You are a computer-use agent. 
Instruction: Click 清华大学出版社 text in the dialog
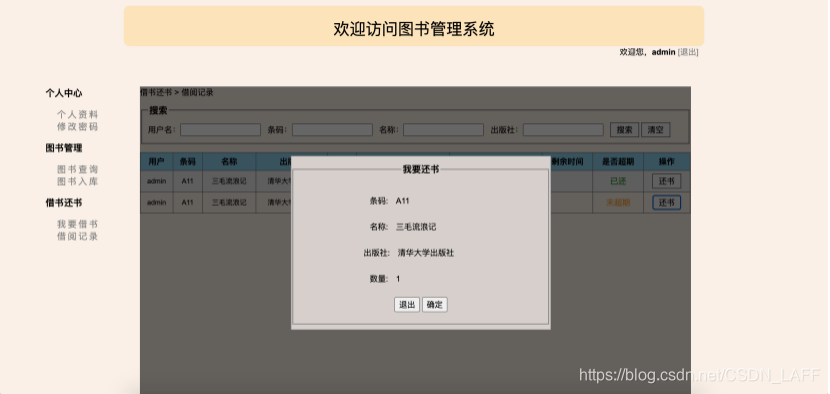pos(426,253)
